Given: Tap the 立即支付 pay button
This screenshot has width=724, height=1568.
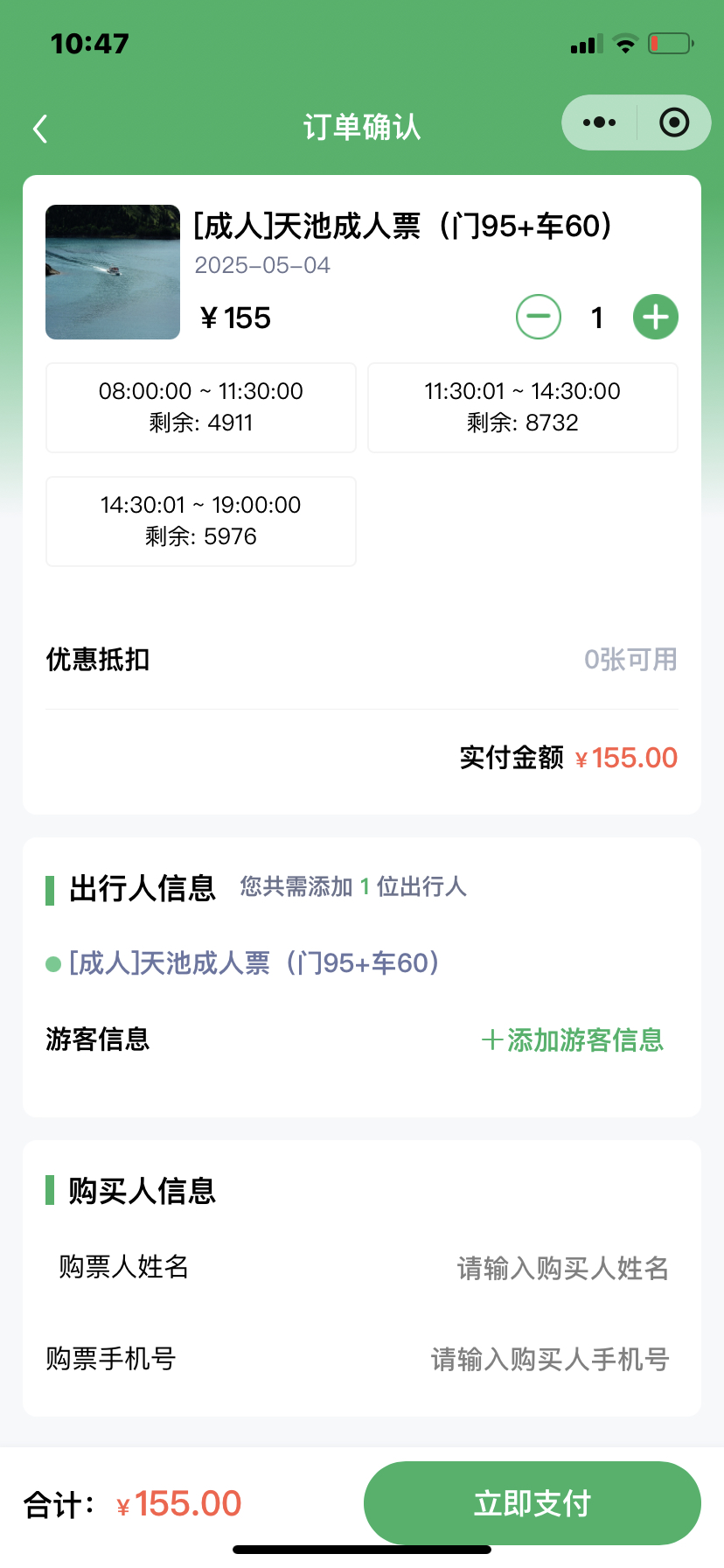Looking at the screenshot, I should point(533,1503).
